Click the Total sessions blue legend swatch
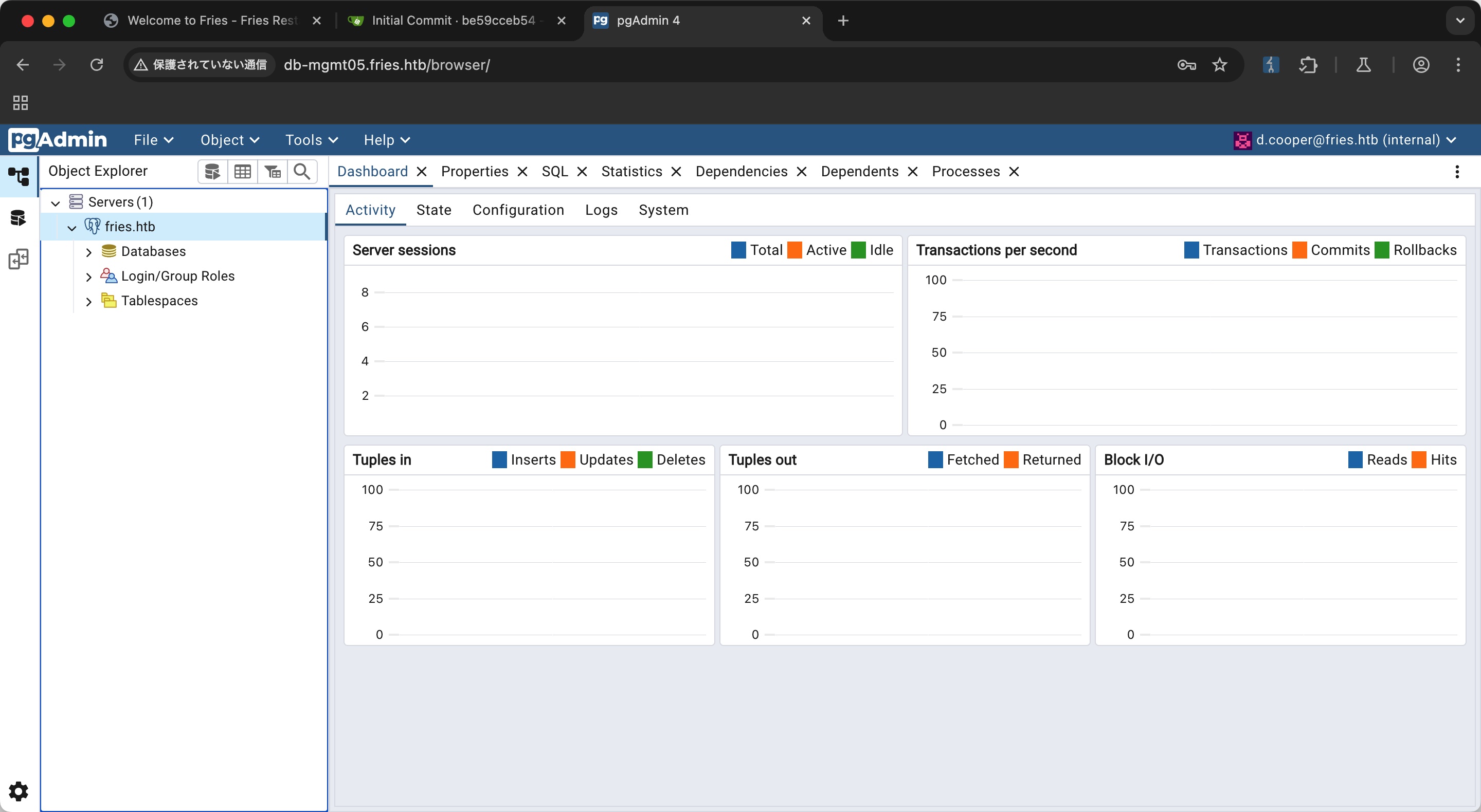This screenshot has width=1481, height=812. (x=738, y=250)
